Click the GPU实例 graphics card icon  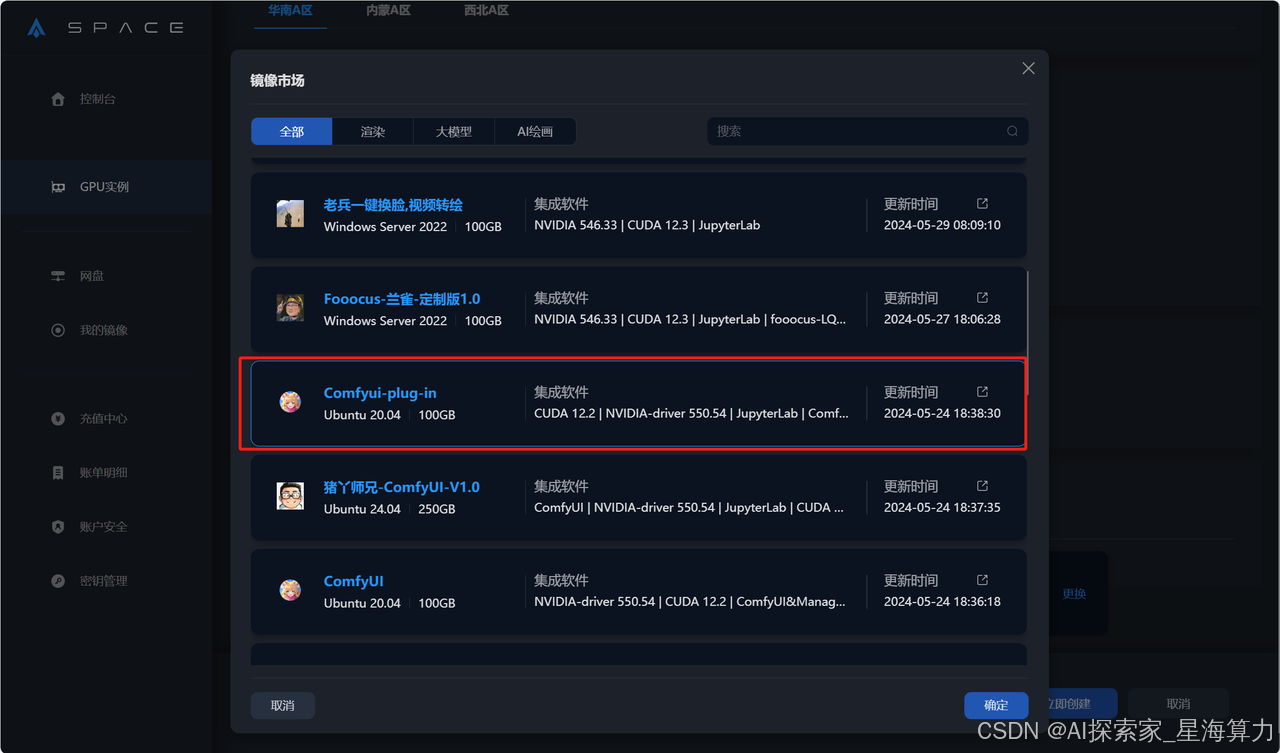[58, 187]
